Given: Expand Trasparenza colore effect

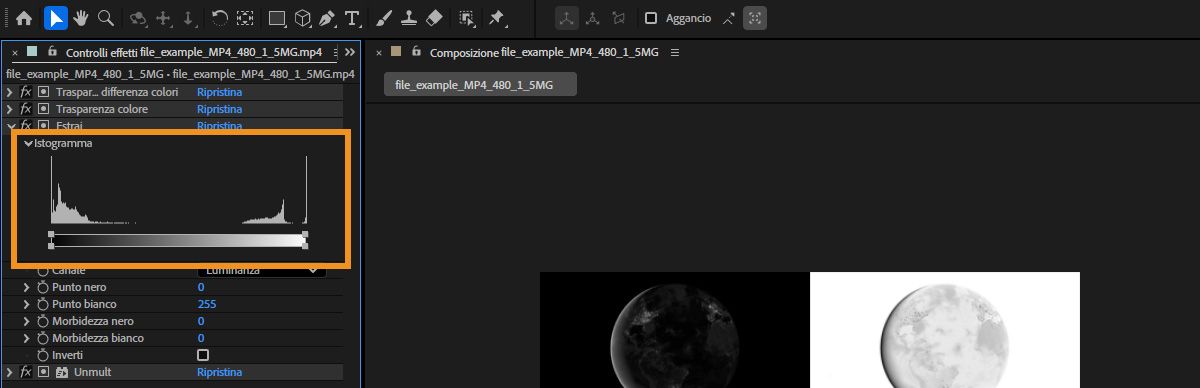Looking at the screenshot, I should (10, 109).
